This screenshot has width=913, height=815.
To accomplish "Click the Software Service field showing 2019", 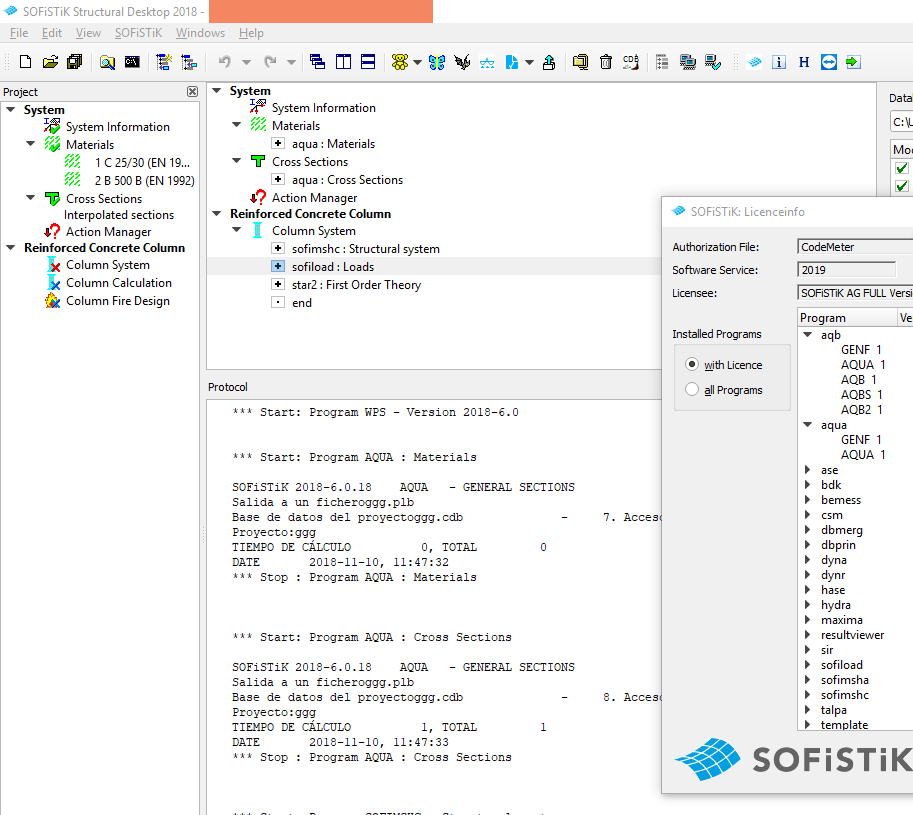I will [x=846, y=270].
